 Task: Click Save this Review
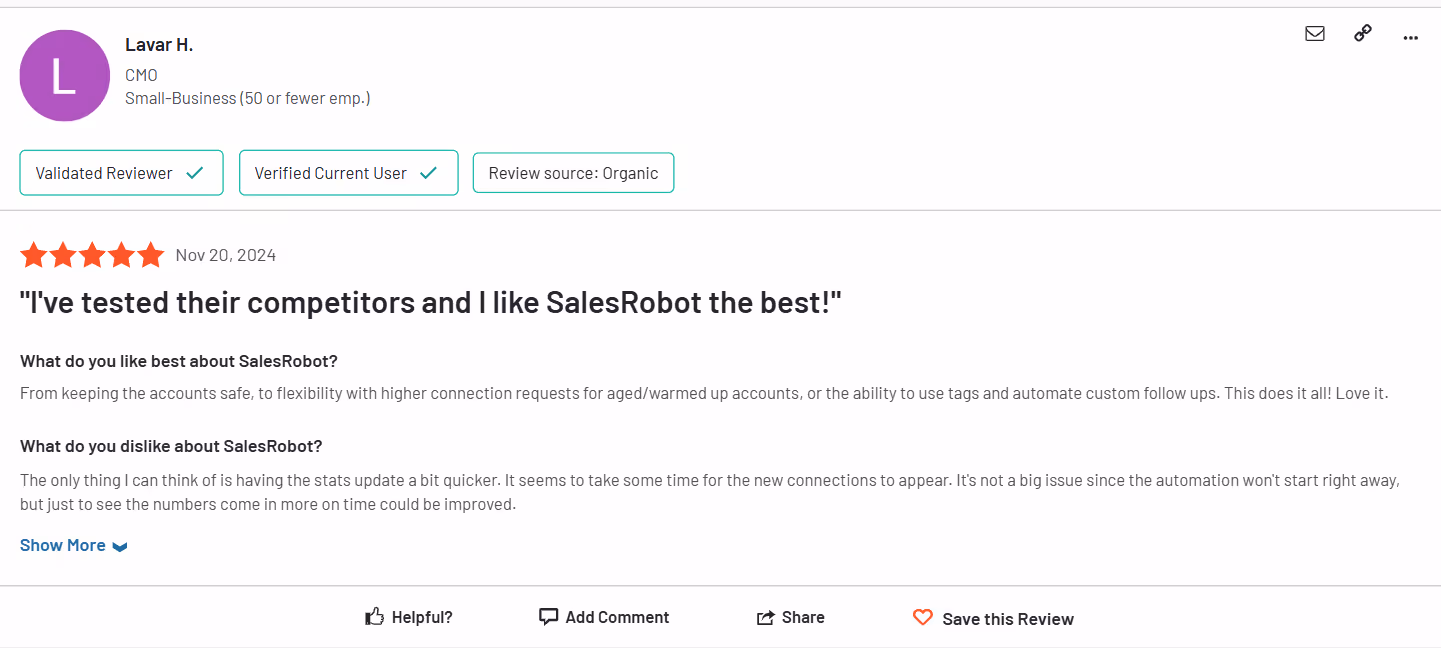pos(1008,618)
